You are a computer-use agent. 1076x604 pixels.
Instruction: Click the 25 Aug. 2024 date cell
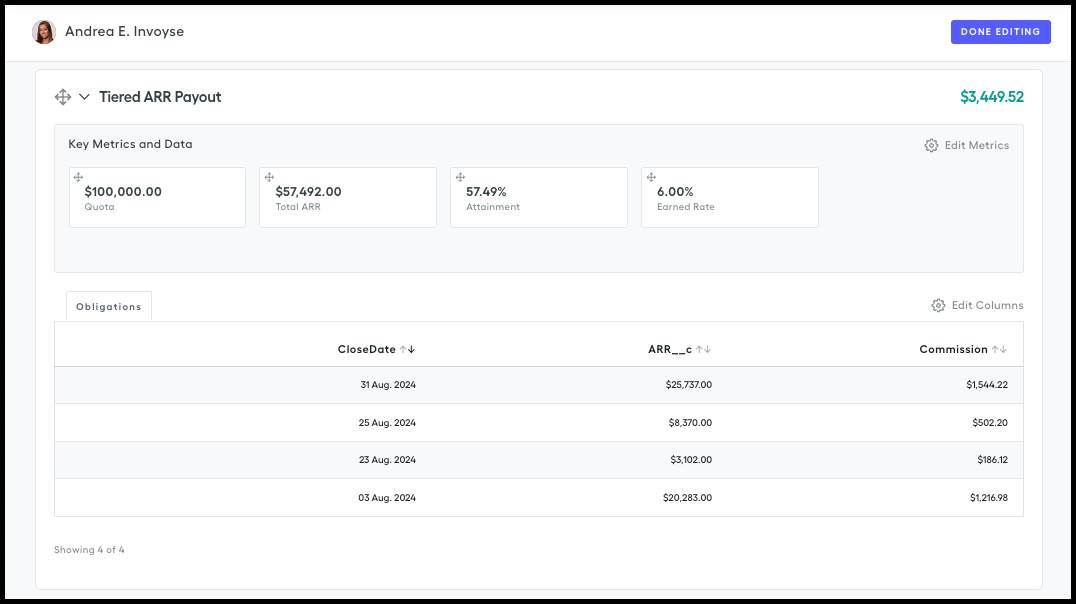387,423
